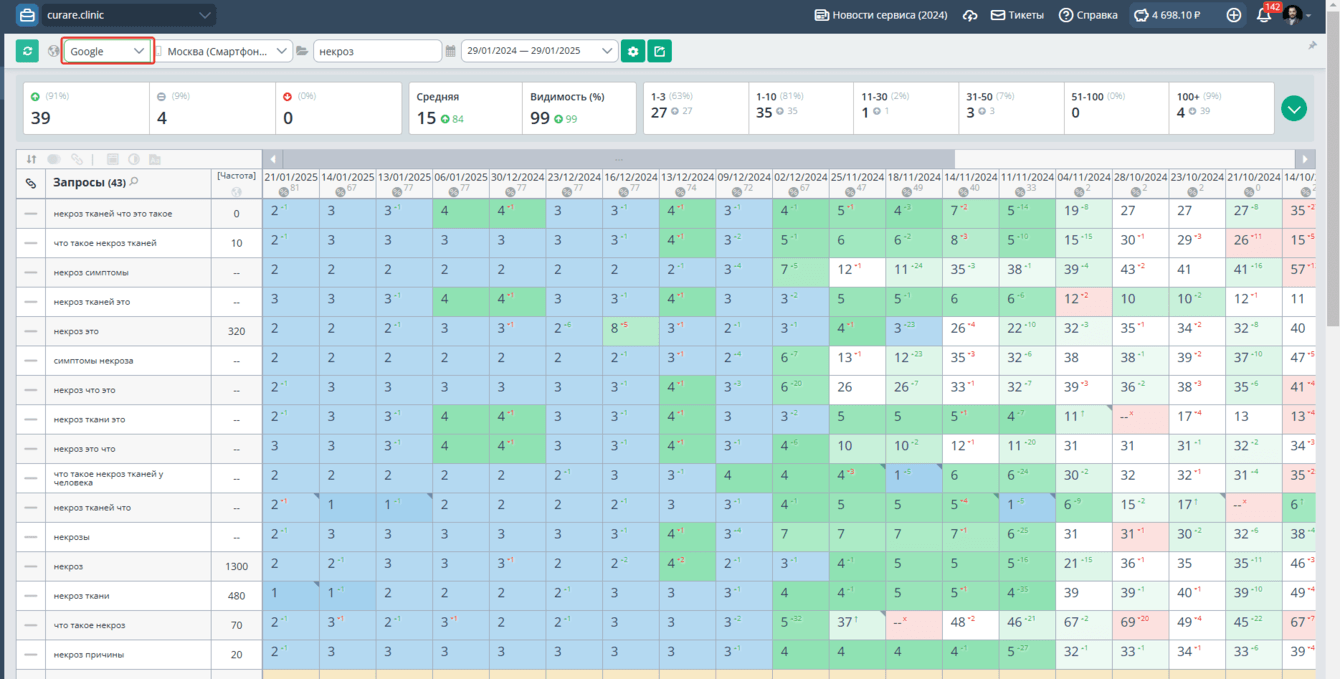
Task: Select the unchanged positions 4 summary card
Action: point(213,108)
